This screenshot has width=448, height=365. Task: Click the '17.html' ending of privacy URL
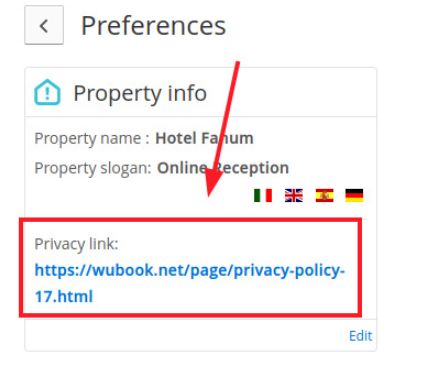[64, 296]
